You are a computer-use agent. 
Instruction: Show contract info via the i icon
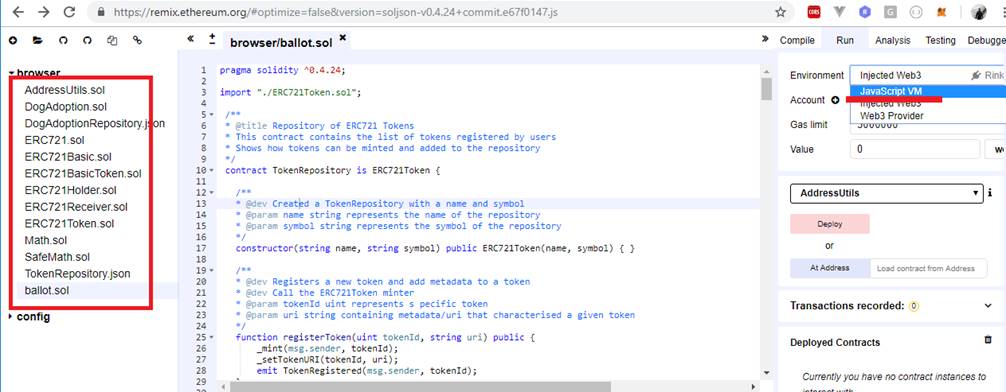coord(991,193)
